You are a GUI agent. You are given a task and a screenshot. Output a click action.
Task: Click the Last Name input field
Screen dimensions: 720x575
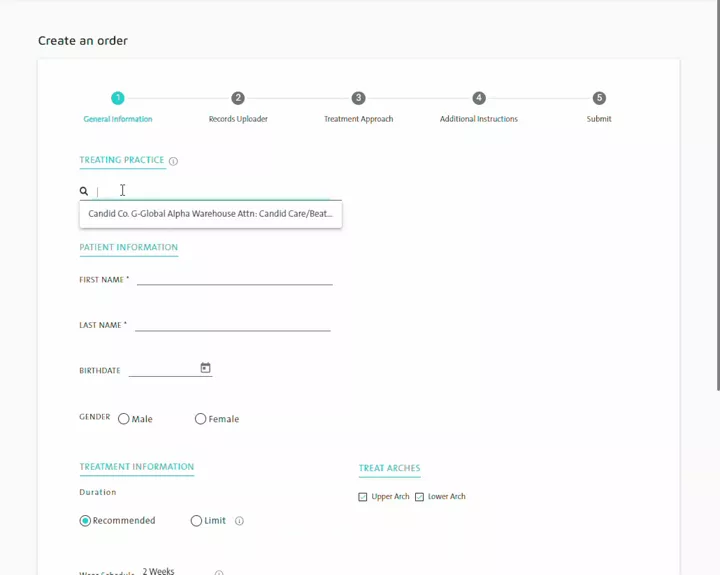(x=232, y=324)
